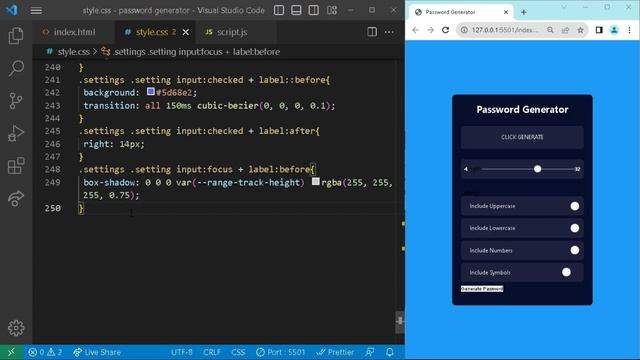640x360 pixels.
Task: Open the browser tab search chevron
Action: pyautogui.click(x=564, y=7)
